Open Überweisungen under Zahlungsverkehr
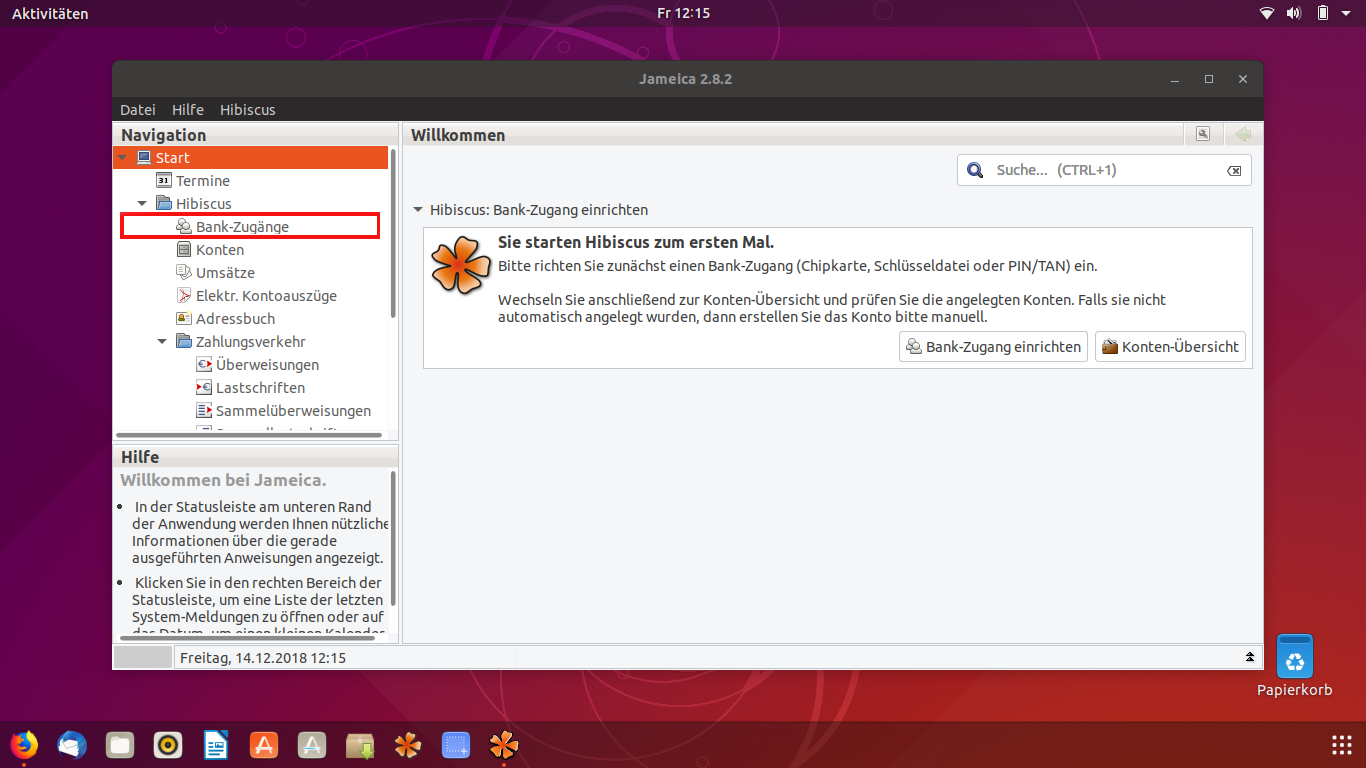The height and width of the screenshot is (768, 1366). click(x=258, y=365)
